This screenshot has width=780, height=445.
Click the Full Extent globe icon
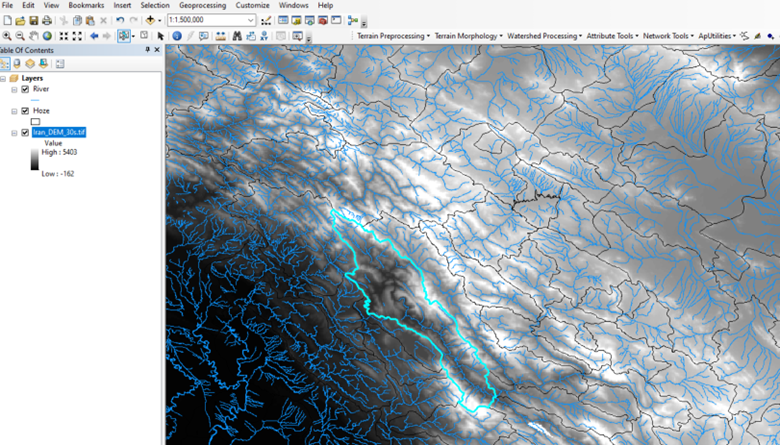click(x=47, y=36)
